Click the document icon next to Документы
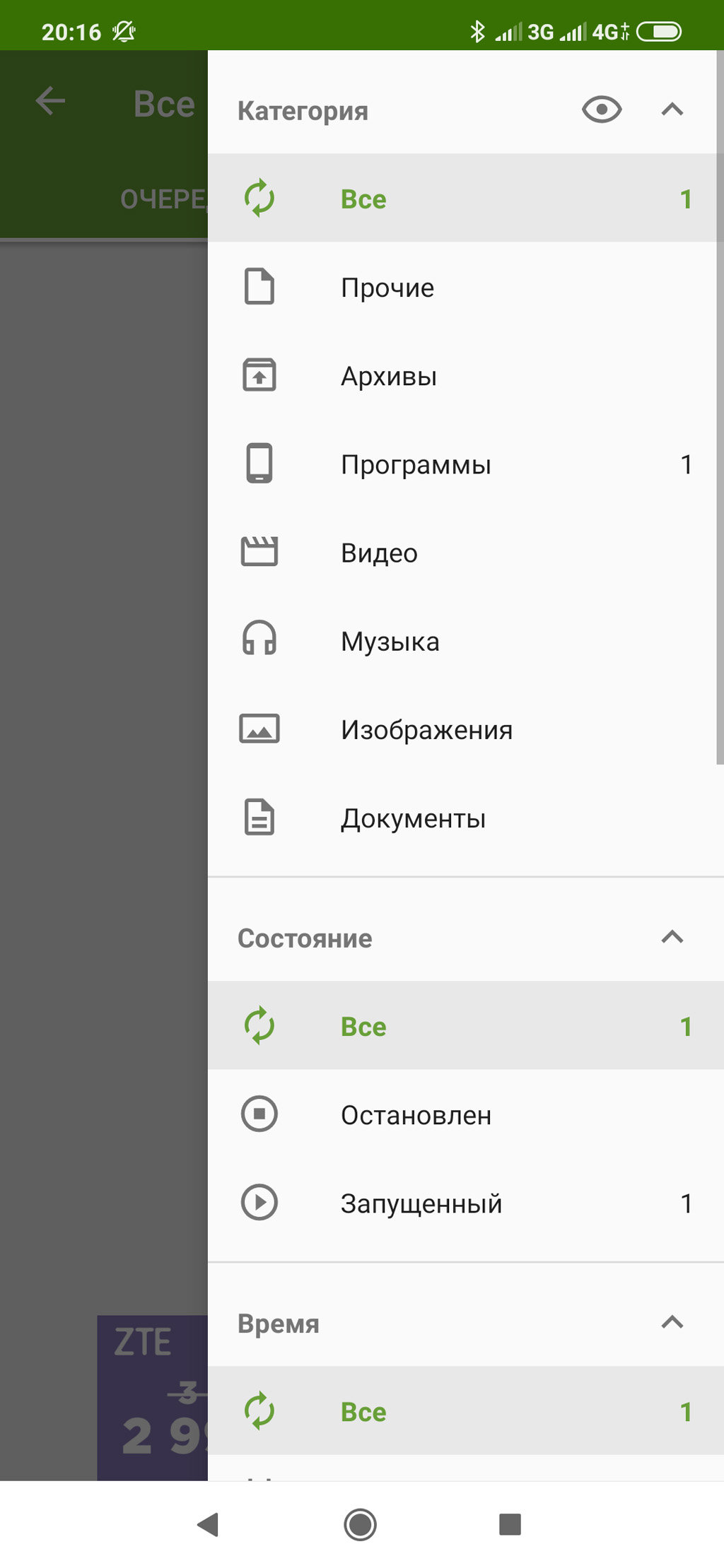 pos(259,818)
